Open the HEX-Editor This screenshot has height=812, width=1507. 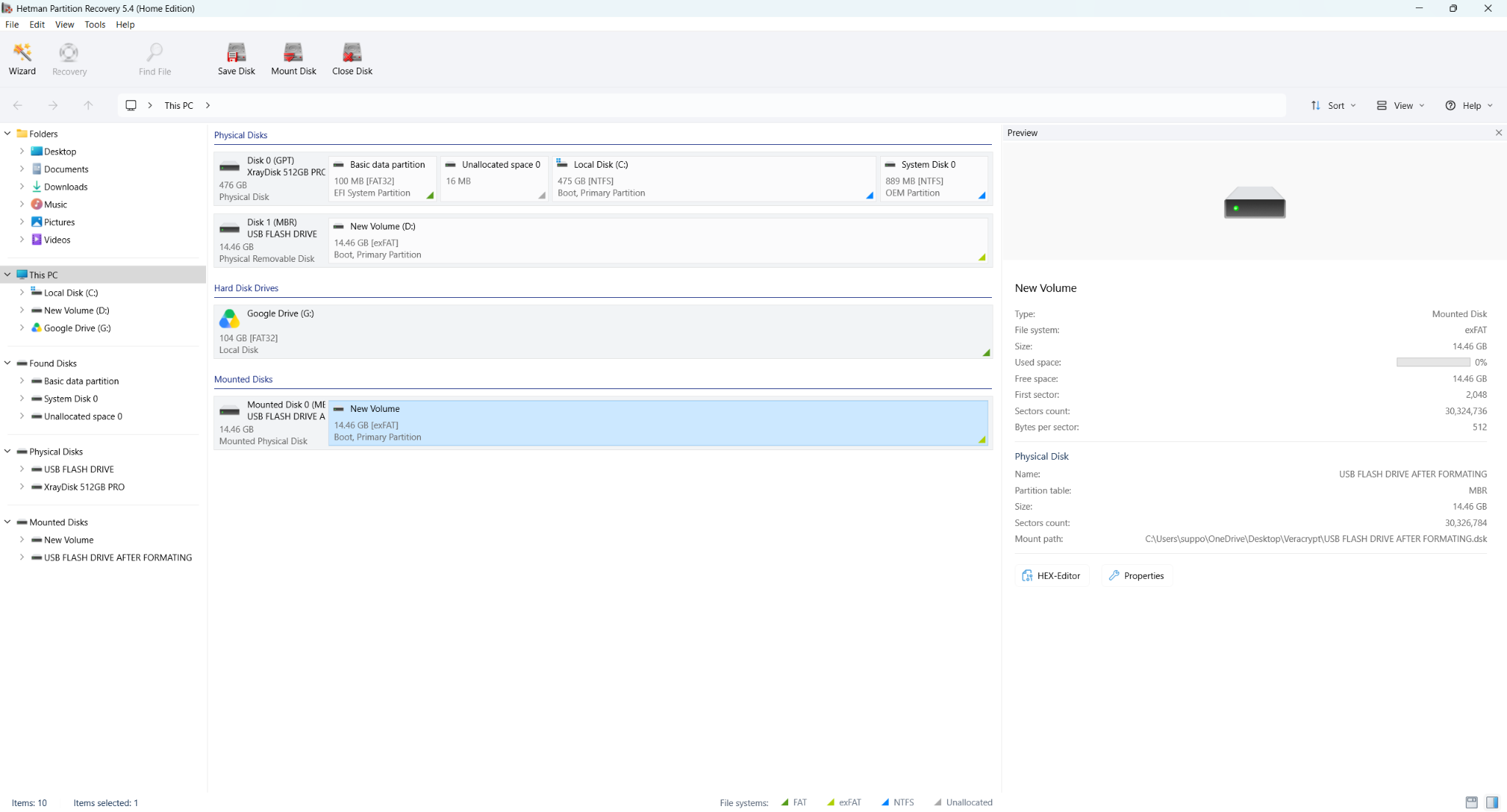(x=1052, y=576)
